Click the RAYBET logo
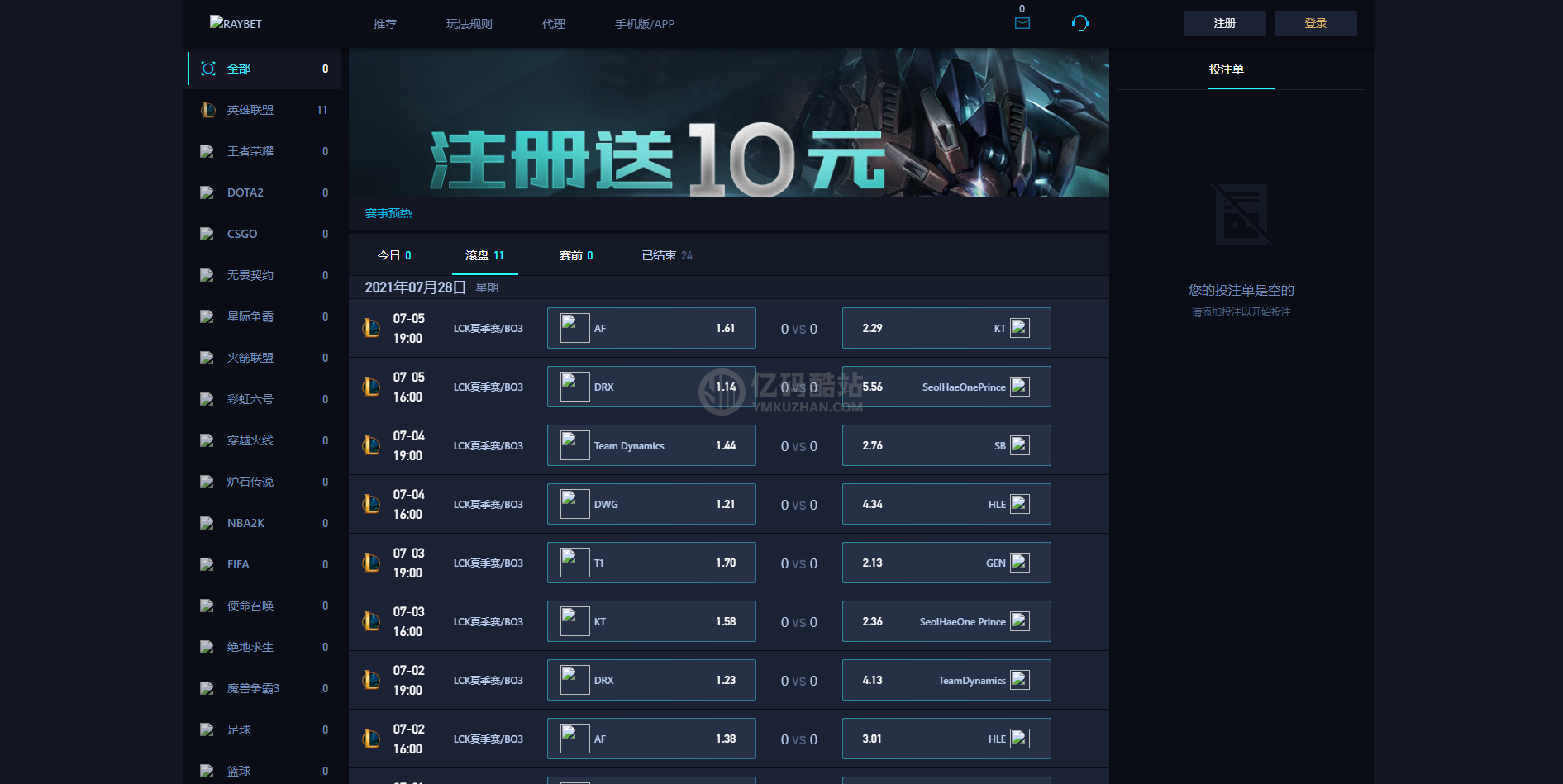Viewport: 1563px width, 784px height. (236, 23)
